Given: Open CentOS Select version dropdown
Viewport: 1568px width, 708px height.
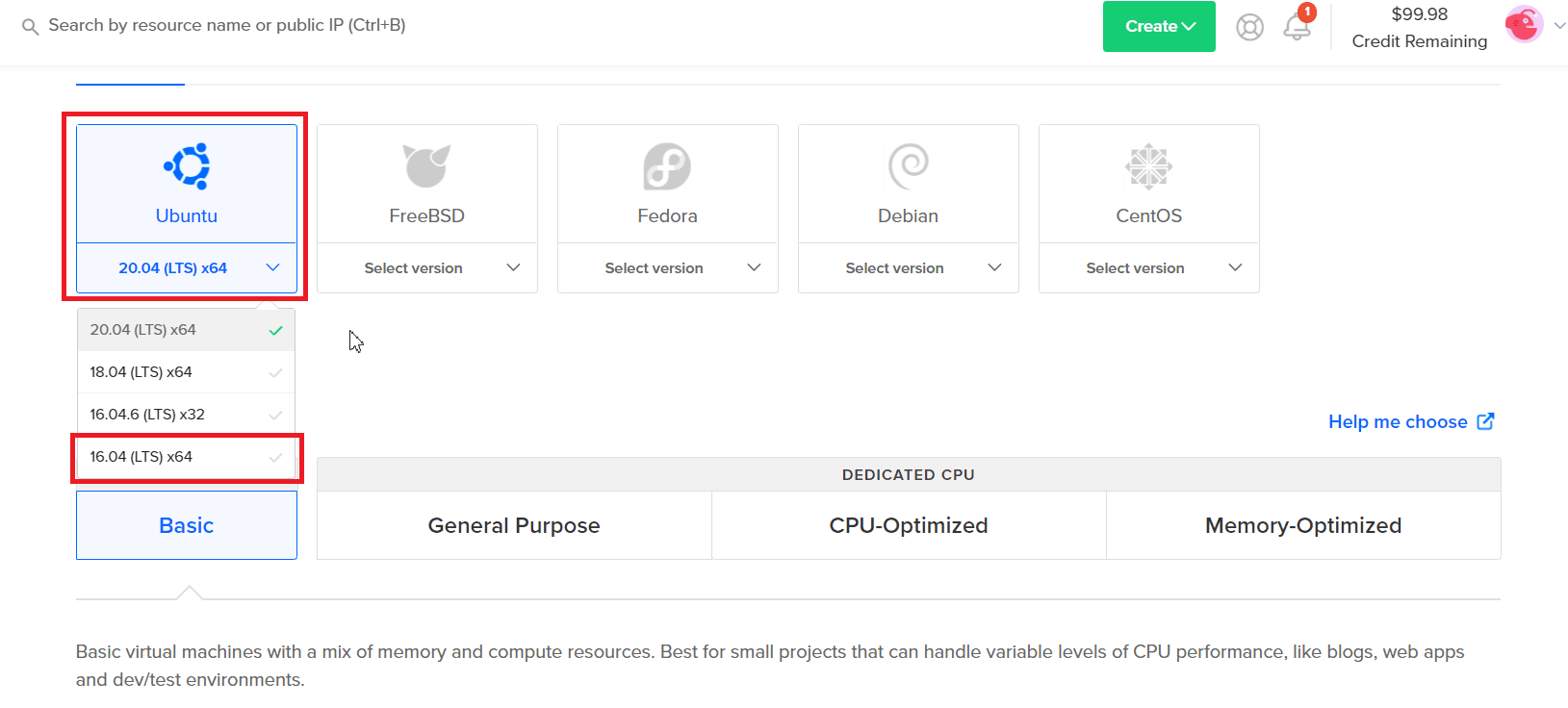Looking at the screenshot, I should pos(1149,267).
